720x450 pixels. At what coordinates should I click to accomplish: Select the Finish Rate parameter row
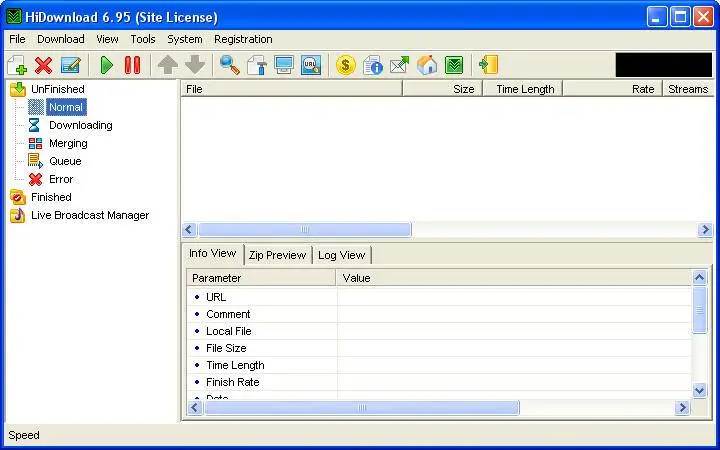pyautogui.click(x=439, y=382)
